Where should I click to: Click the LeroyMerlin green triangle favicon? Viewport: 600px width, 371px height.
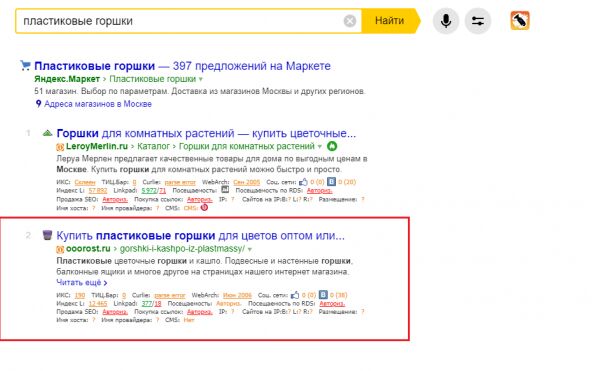47,133
